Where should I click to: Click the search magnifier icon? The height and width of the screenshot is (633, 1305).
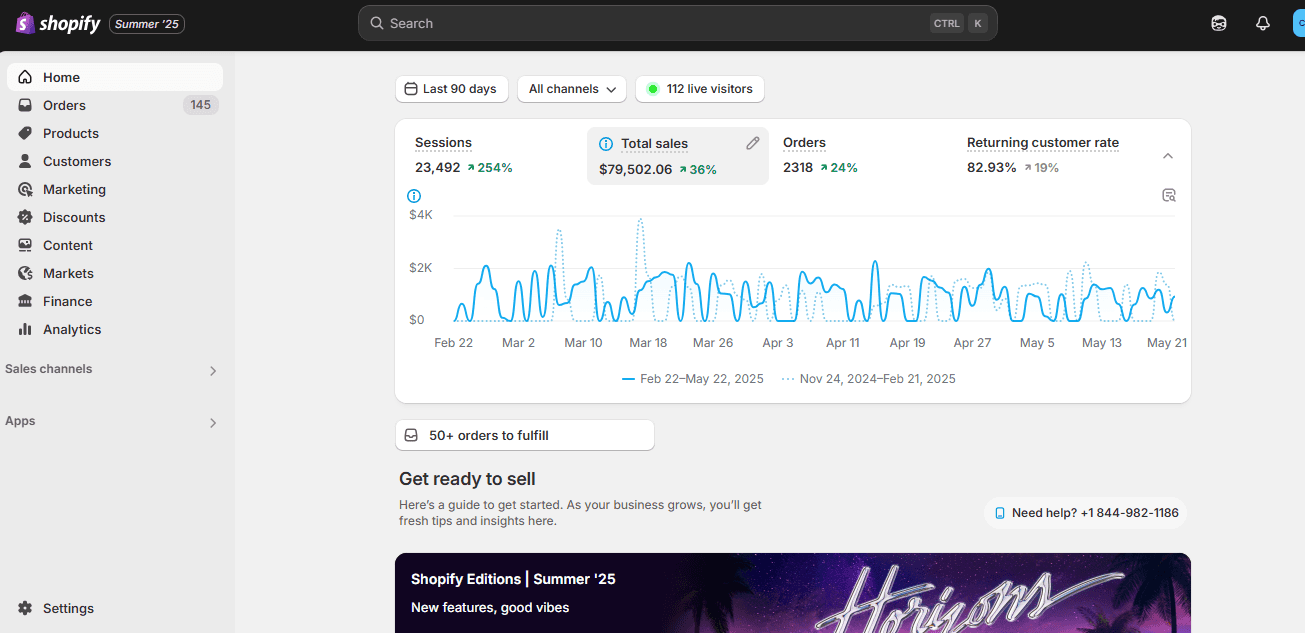click(377, 23)
